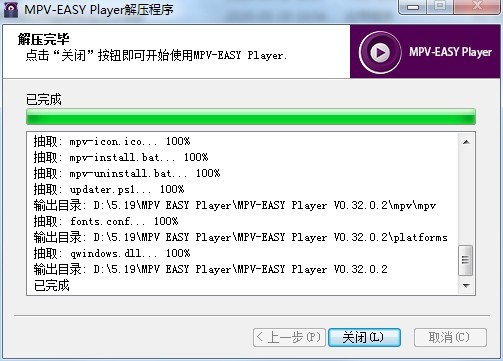Viewport: 503px width, 361px height.
Task: Select the mpv-uninstall.bat log line
Action: pyautogui.click(x=127, y=173)
